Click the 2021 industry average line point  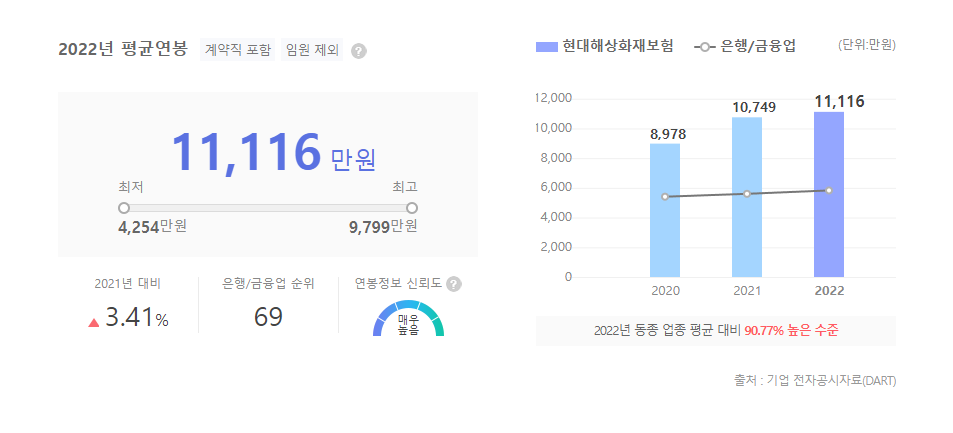[747, 193]
